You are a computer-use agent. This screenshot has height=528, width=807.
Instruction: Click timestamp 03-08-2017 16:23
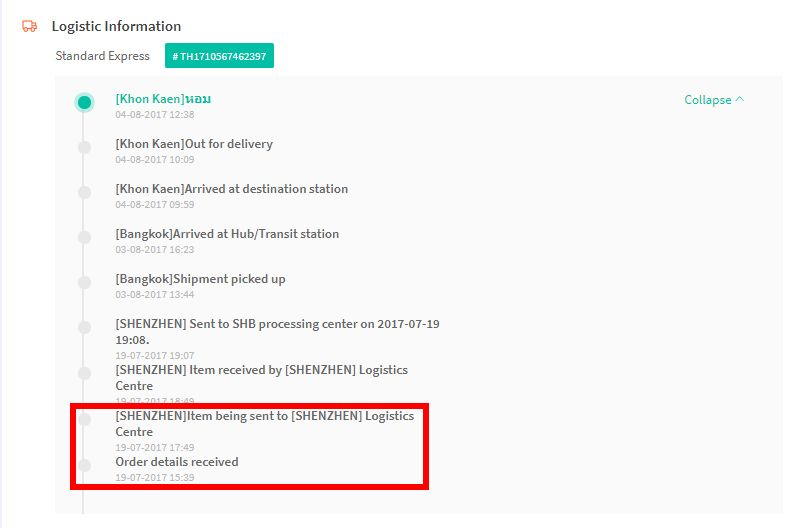click(154, 250)
